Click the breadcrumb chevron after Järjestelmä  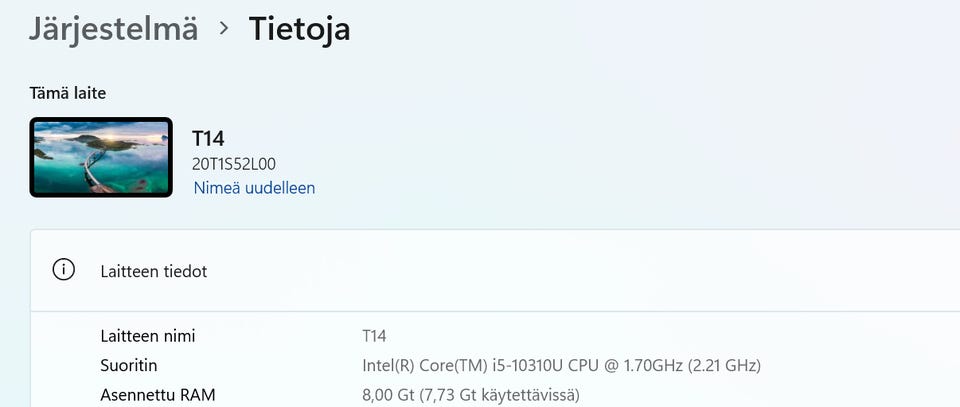(223, 28)
